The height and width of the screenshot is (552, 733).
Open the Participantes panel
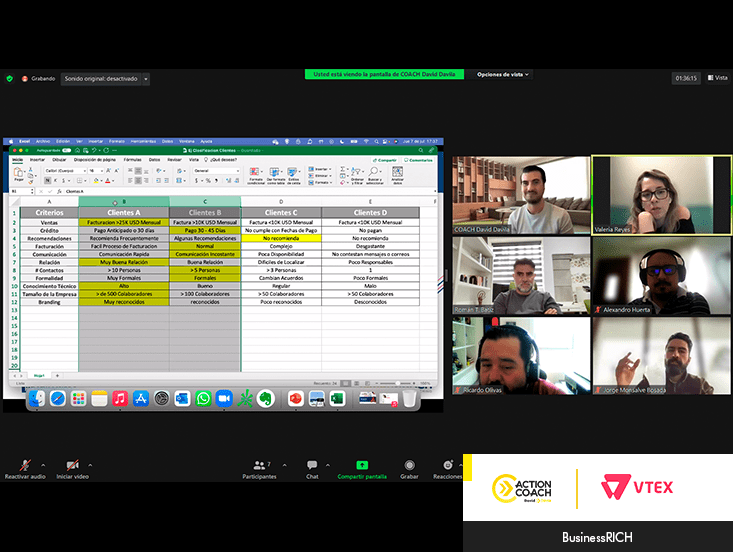click(258, 465)
